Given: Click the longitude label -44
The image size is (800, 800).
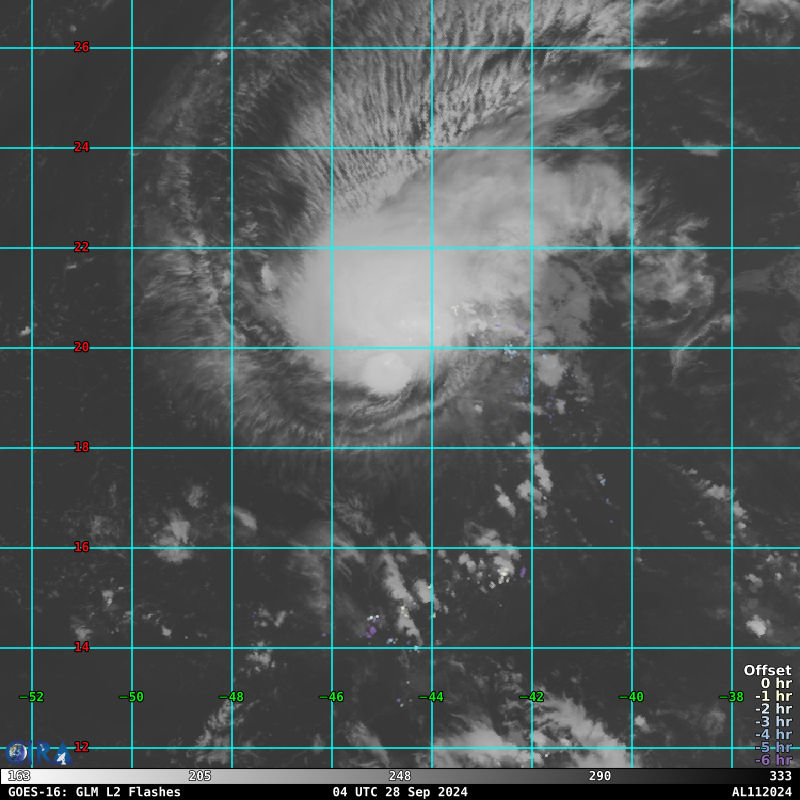Looking at the screenshot, I should point(432,697).
